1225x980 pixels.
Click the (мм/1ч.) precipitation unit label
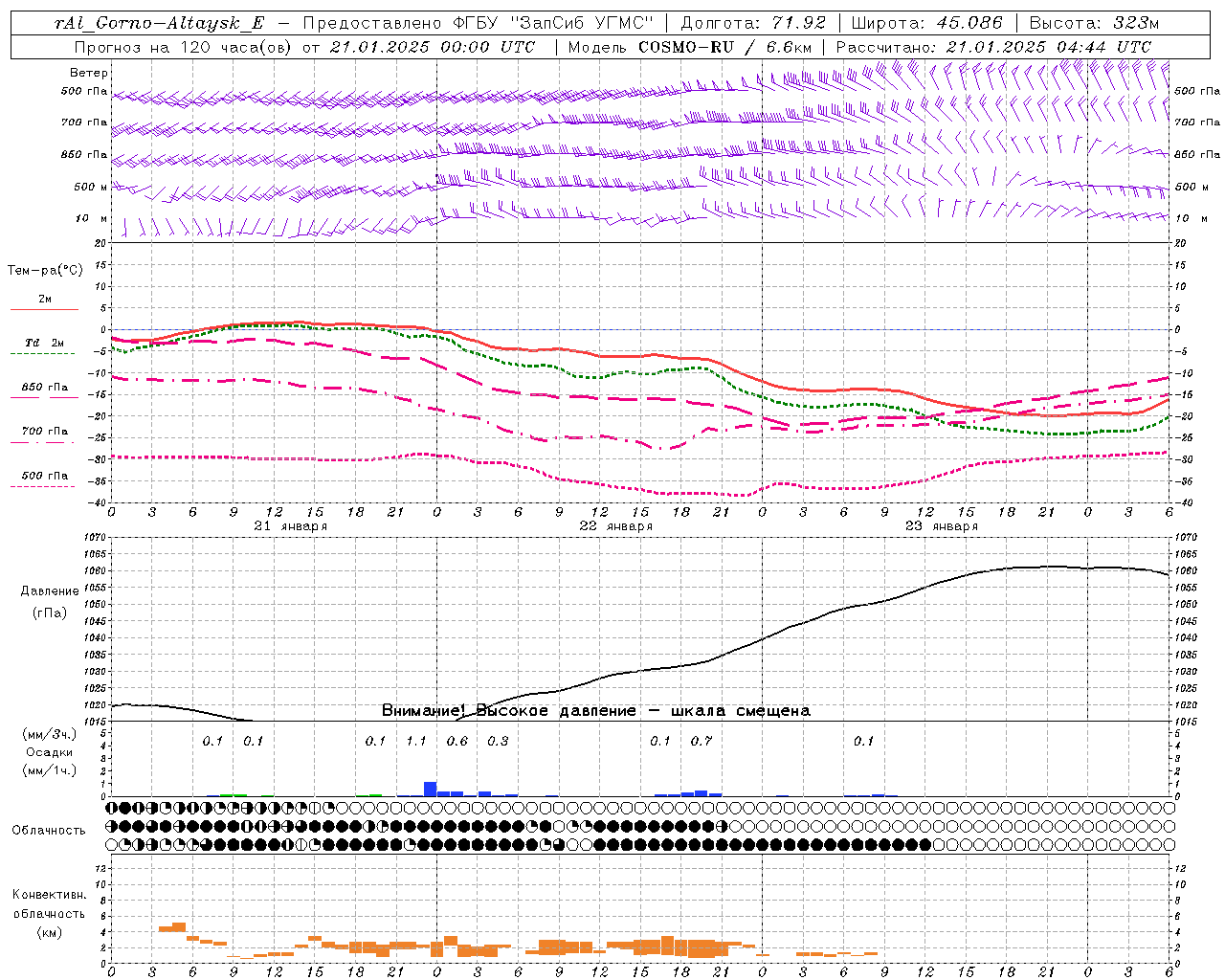click(x=50, y=770)
